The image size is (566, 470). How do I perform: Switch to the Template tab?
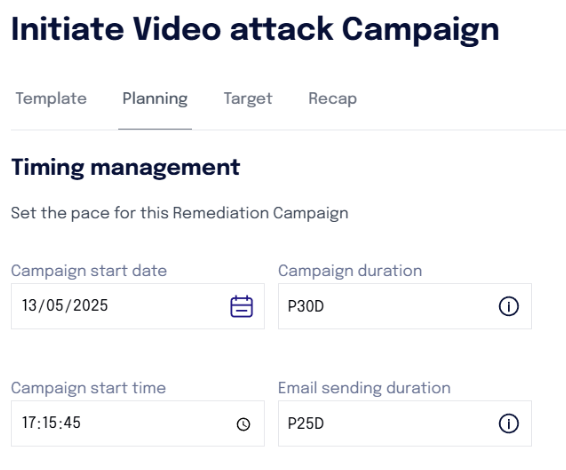tap(51, 99)
